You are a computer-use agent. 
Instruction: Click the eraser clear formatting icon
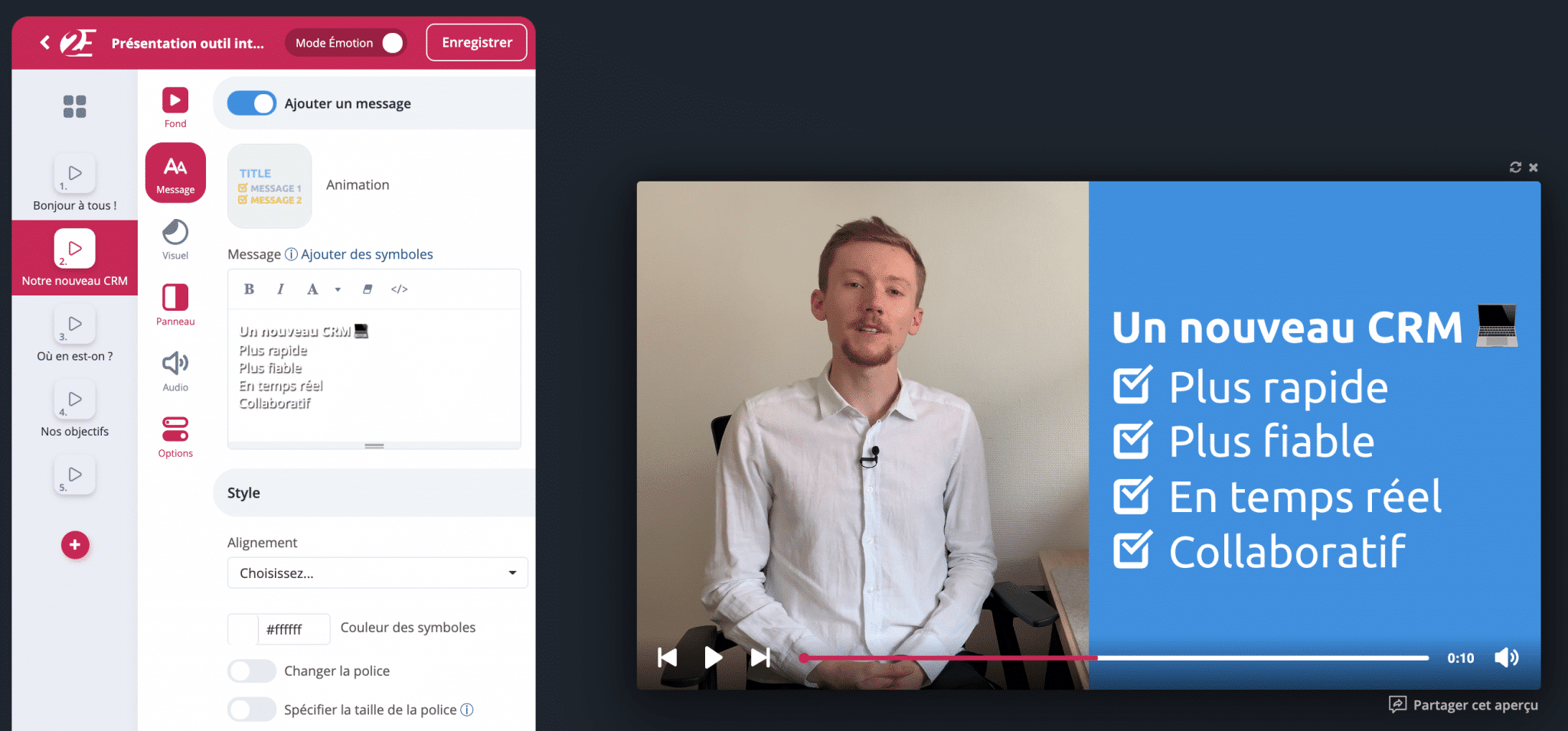tap(367, 289)
